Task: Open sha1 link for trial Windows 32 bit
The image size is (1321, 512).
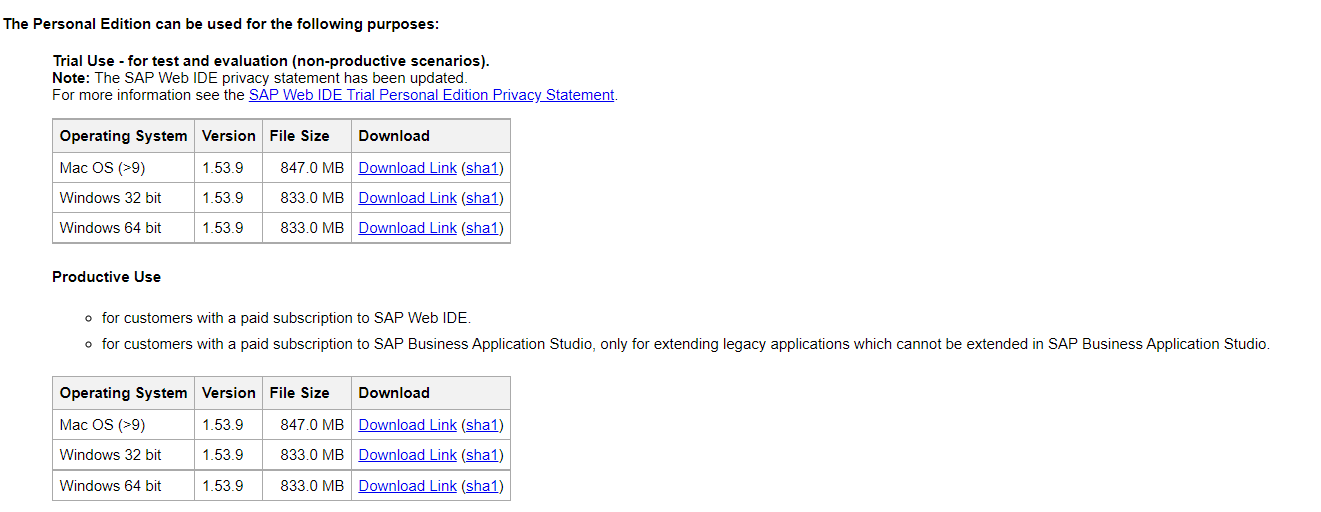Action: 482,198
